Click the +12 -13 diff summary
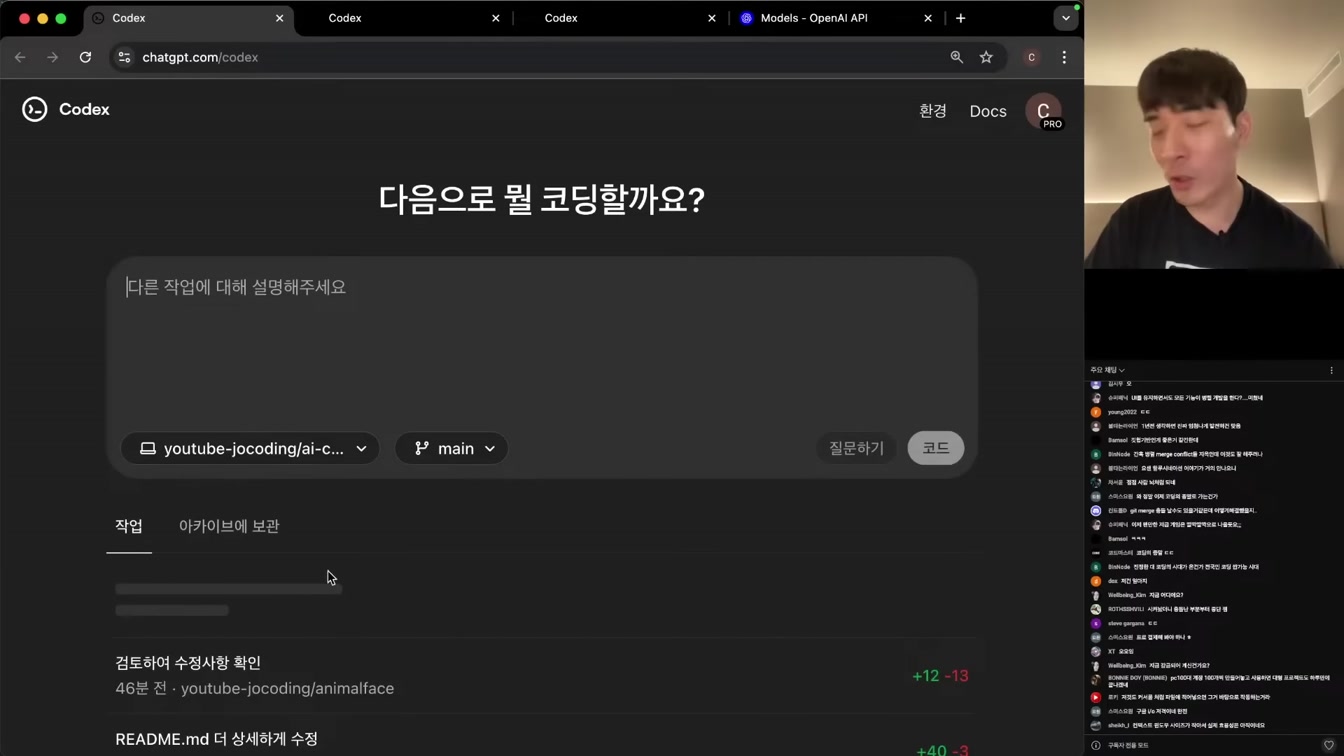The height and width of the screenshot is (756, 1344). (940, 676)
